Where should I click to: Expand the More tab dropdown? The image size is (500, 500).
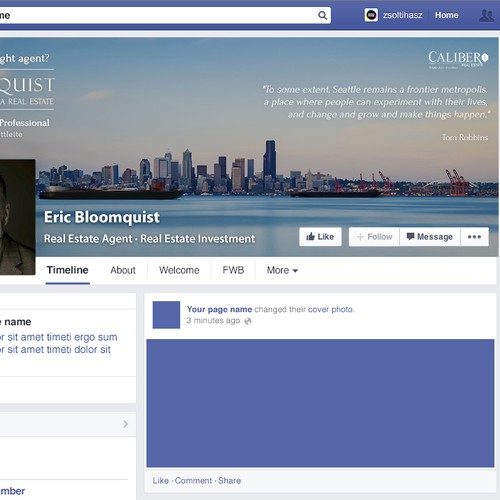[x=282, y=270]
